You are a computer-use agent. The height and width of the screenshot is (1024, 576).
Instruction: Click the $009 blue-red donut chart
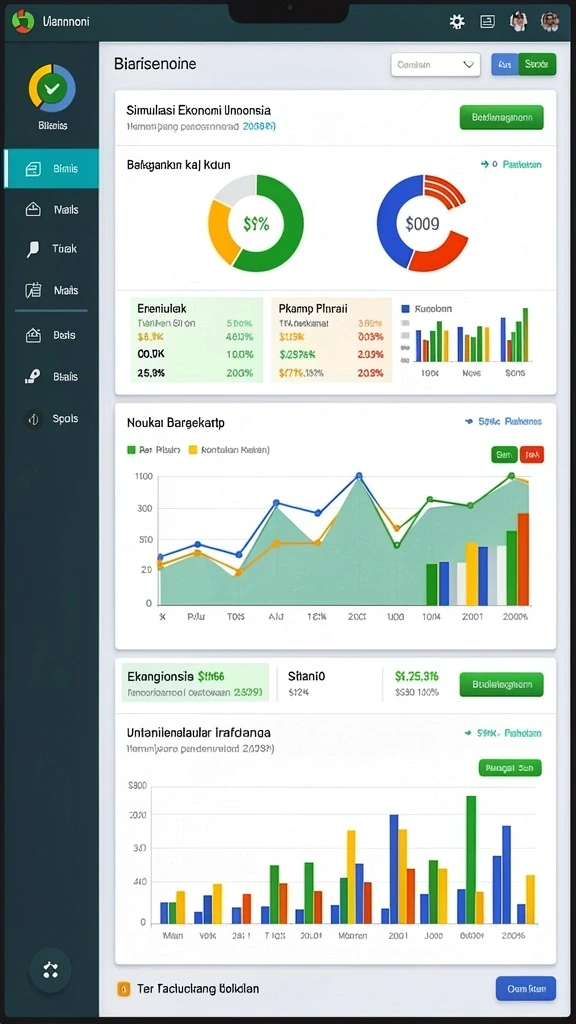pos(423,223)
